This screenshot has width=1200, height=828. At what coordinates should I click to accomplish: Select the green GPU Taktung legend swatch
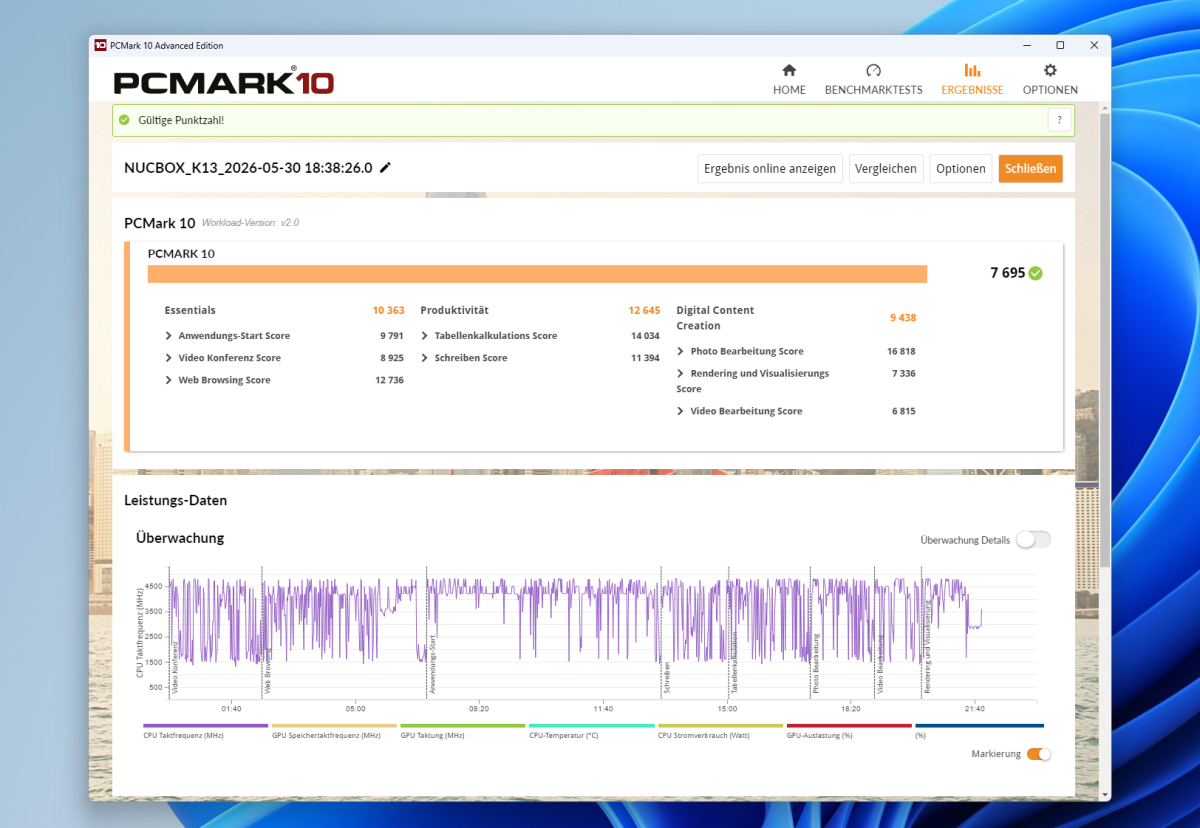tap(463, 726)
